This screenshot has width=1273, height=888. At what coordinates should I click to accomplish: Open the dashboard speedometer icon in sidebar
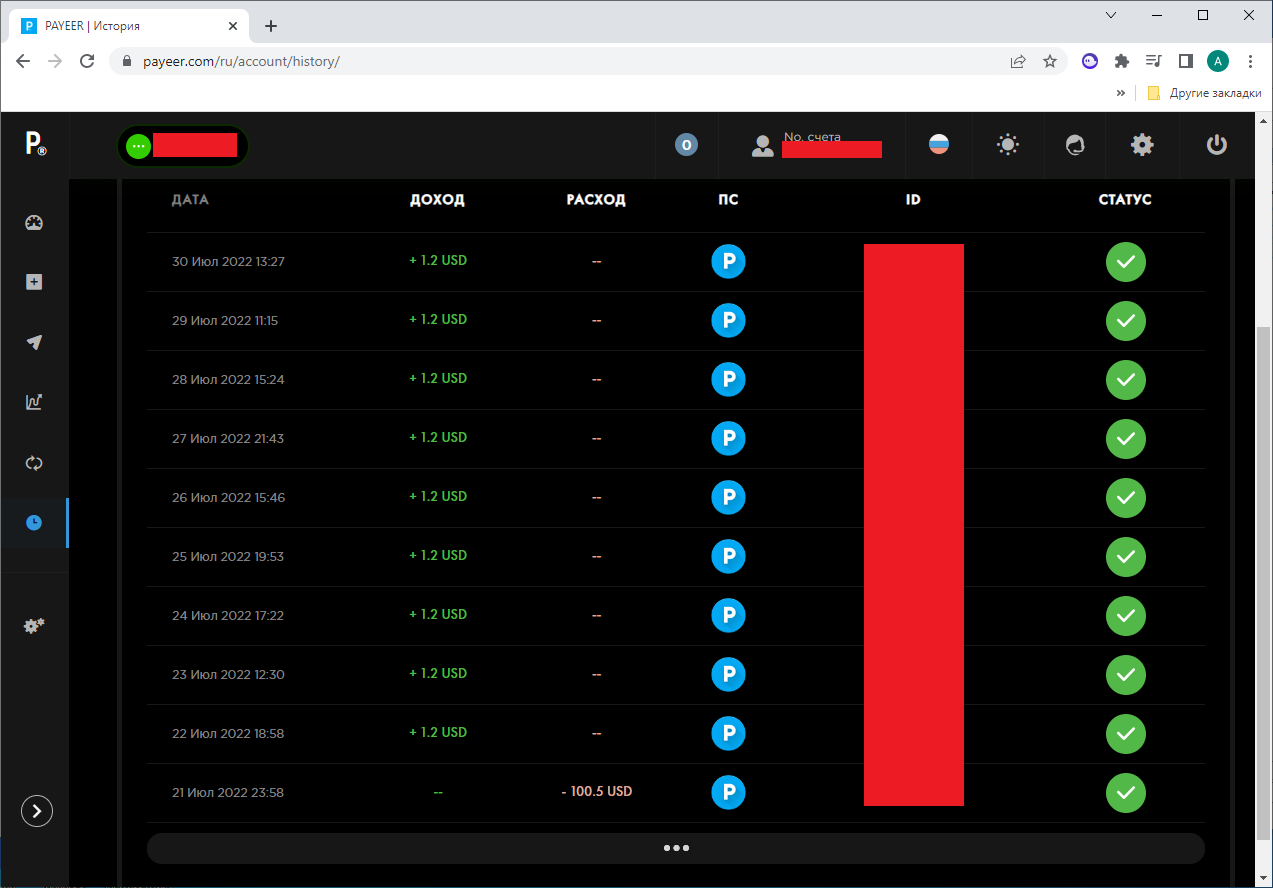pos(34,223)
